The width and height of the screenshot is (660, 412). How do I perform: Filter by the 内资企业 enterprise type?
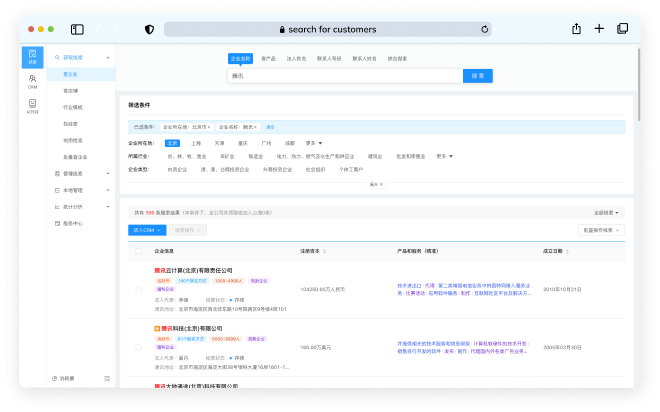point(177,169)
